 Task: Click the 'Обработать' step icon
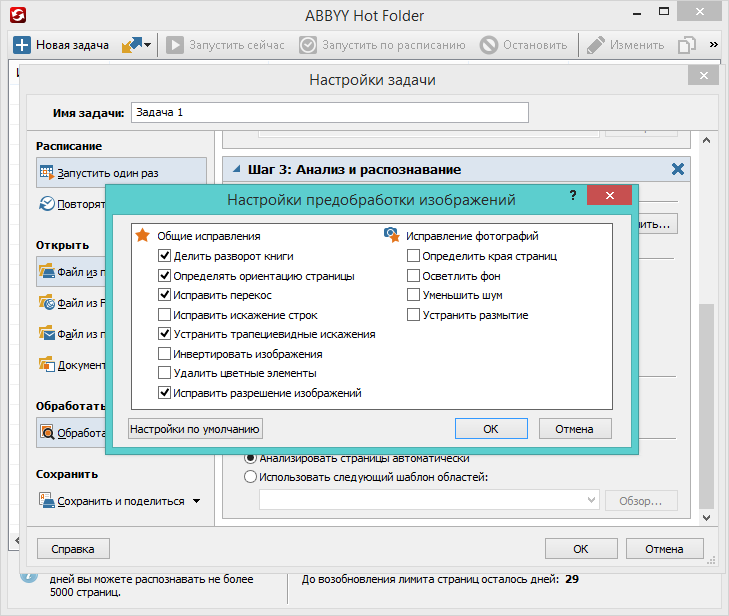pos(47,432)
